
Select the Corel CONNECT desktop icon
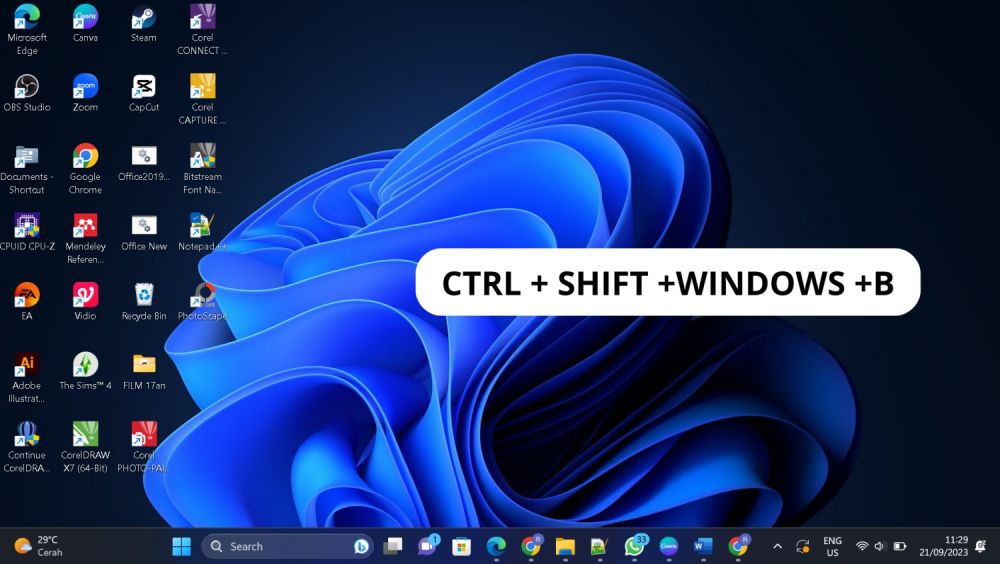pyautogui.click(x=202, y=29)
